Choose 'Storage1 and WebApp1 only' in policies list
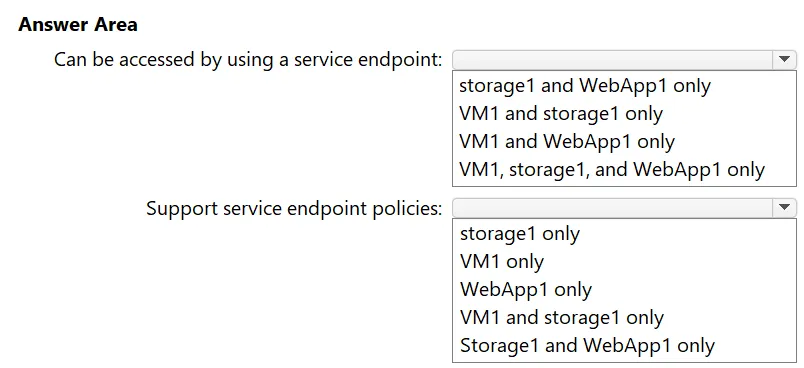 (587, 345)
